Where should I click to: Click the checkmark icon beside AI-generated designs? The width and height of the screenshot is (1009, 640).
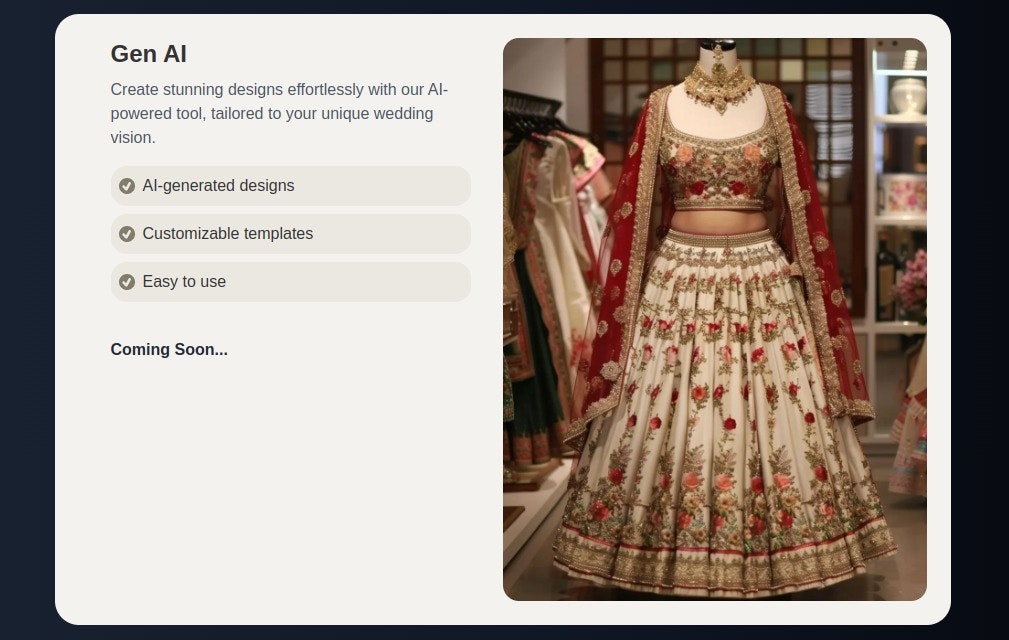(127, 186)
